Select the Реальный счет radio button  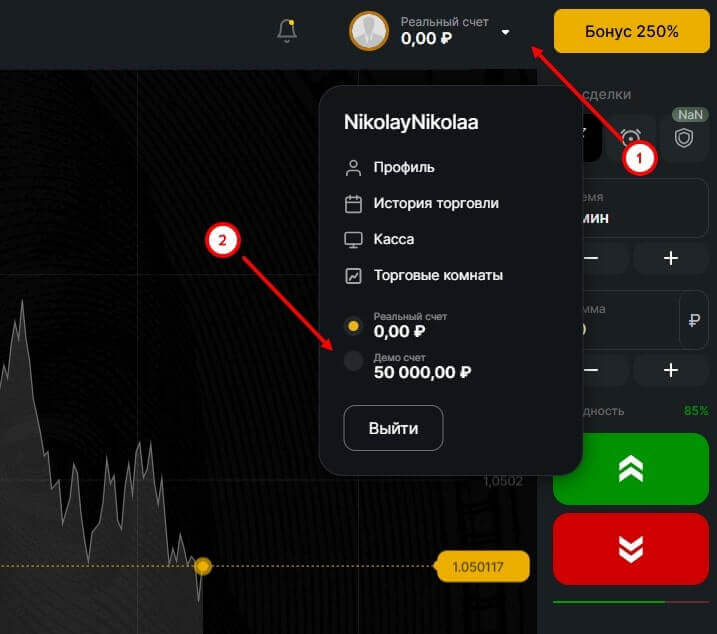coord(353,326)
